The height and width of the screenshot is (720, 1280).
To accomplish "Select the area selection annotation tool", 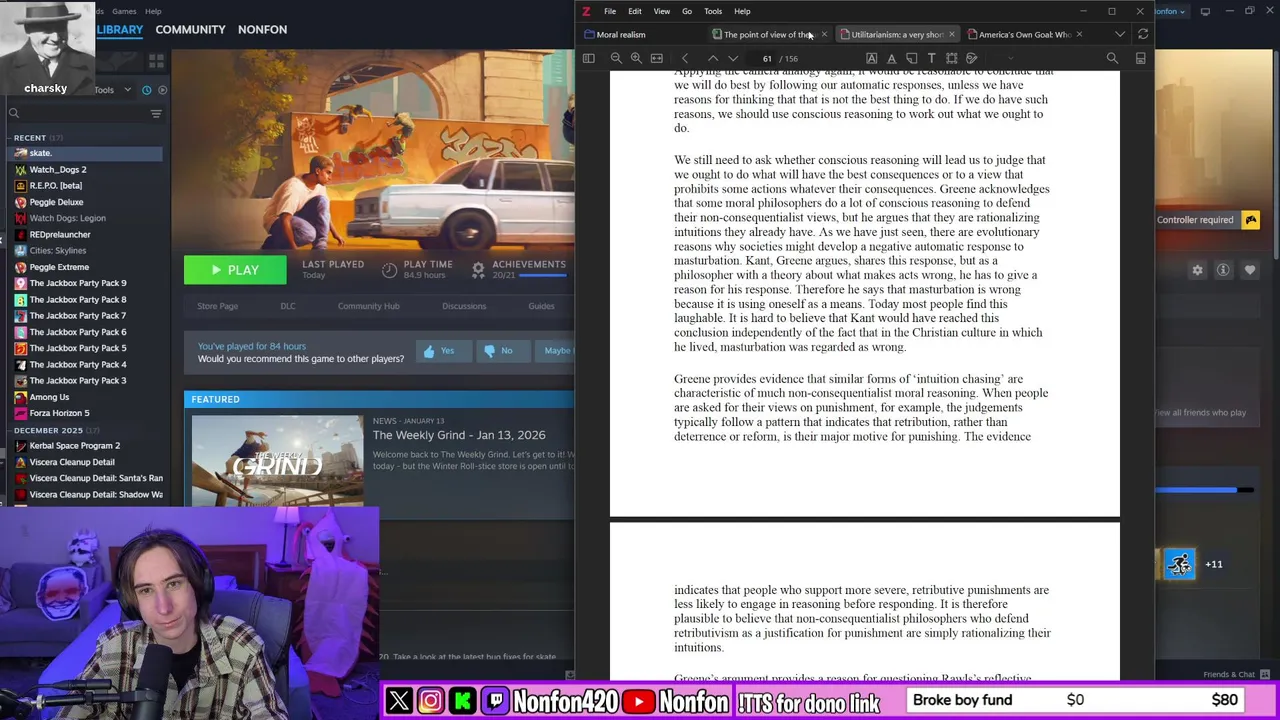I will click(x=952, y=58).
